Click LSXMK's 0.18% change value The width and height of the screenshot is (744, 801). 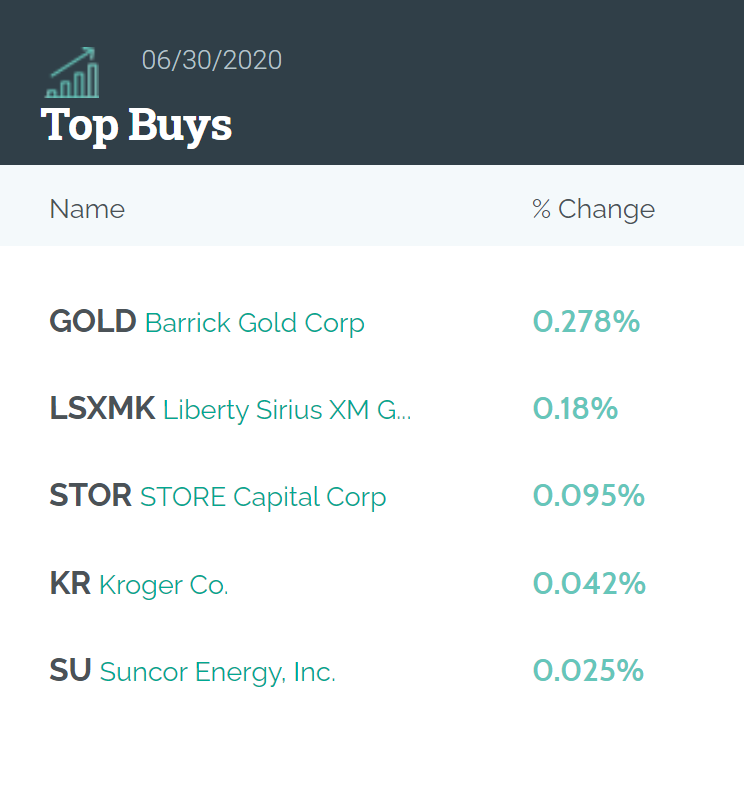coord(575,409)
